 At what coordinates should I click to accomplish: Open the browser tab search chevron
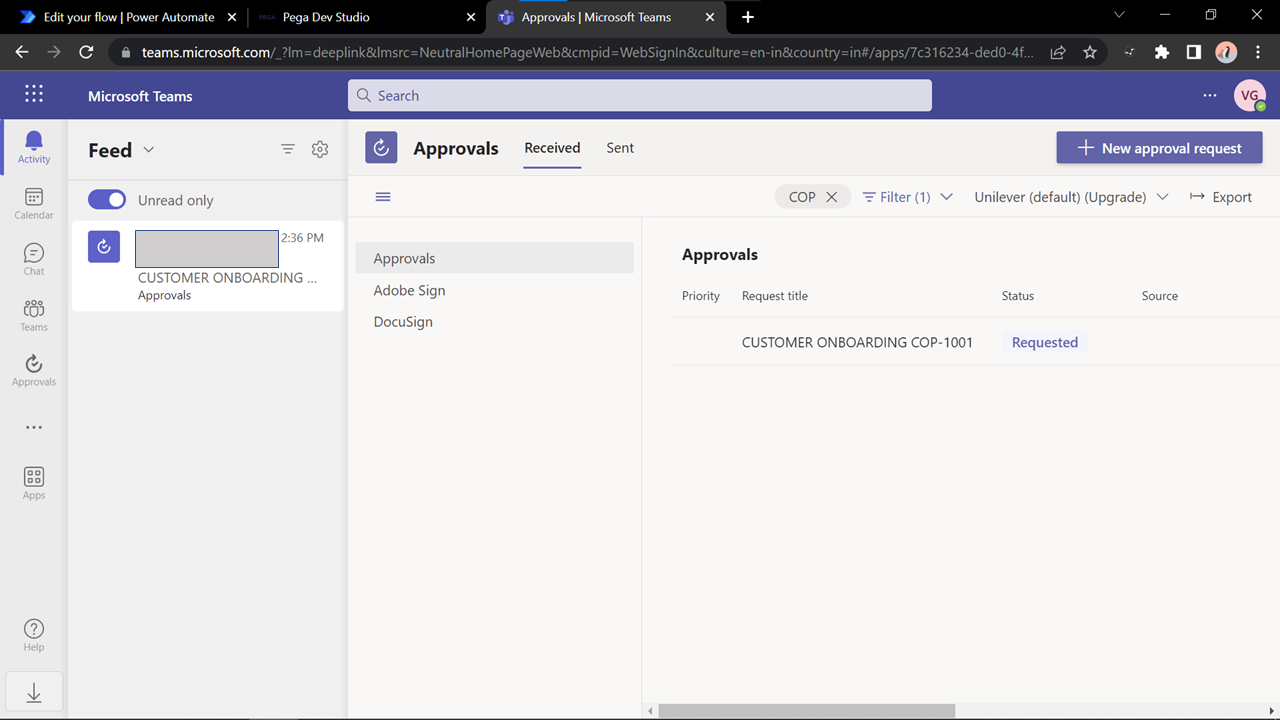1119,15
